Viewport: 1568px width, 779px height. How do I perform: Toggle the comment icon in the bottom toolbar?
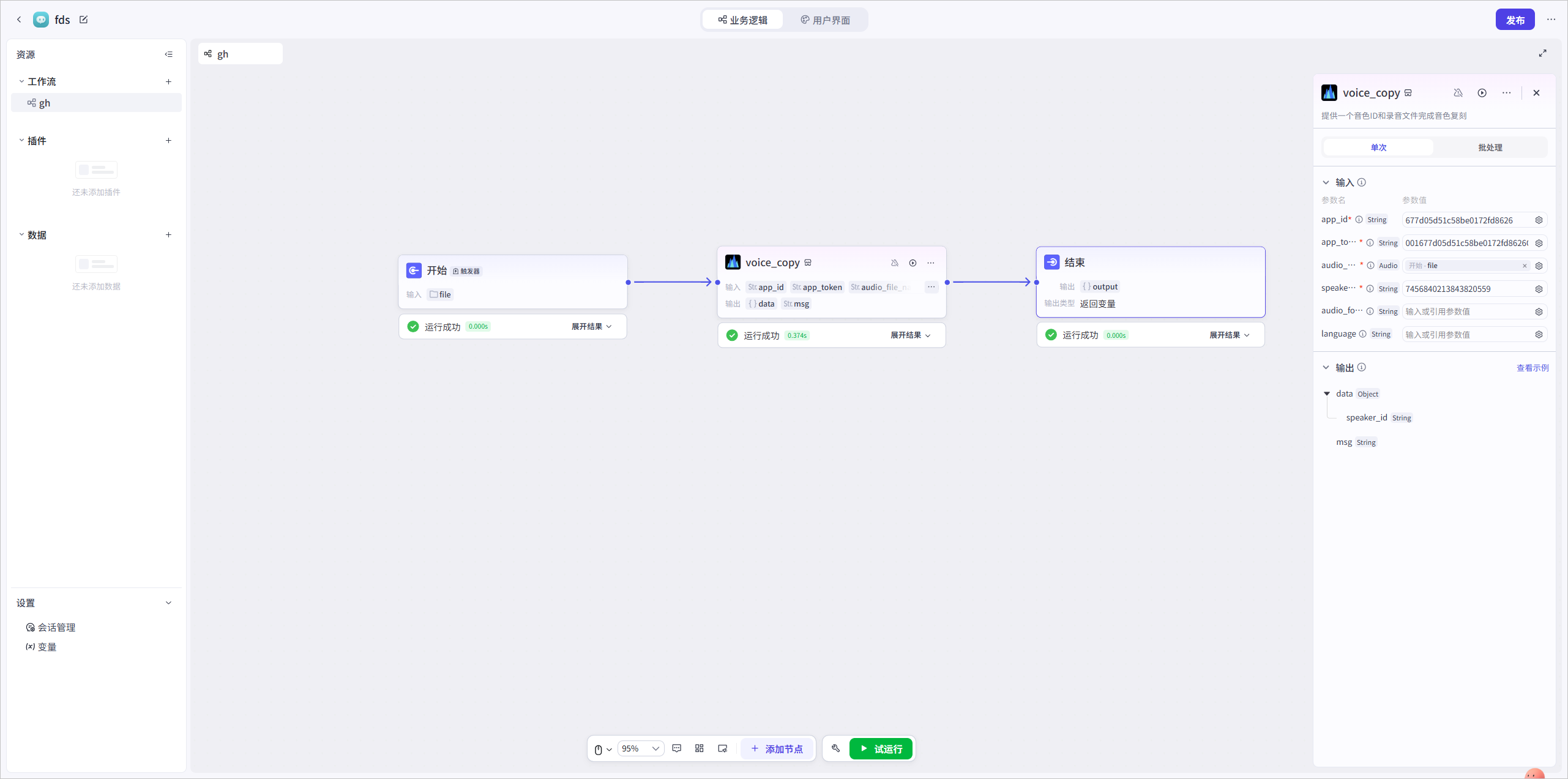pos(677,748)
